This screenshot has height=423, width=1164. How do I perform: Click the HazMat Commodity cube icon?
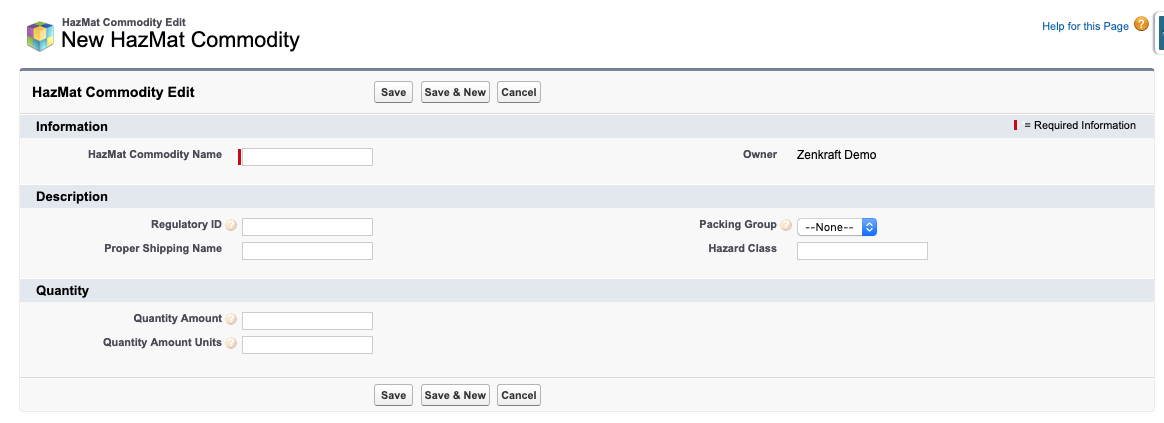click(x=40, y=36)
